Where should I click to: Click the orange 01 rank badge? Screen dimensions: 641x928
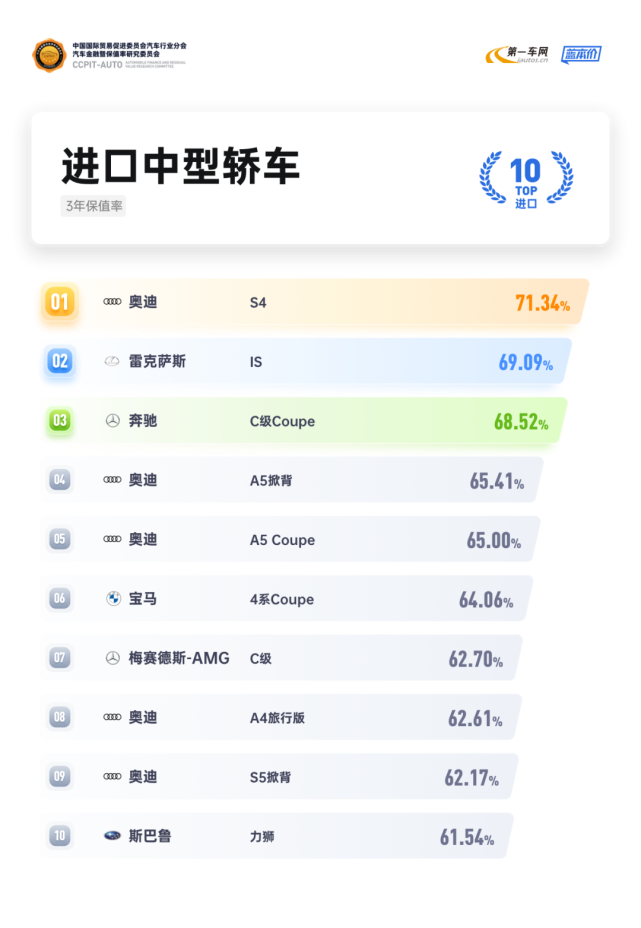(60, 302)
